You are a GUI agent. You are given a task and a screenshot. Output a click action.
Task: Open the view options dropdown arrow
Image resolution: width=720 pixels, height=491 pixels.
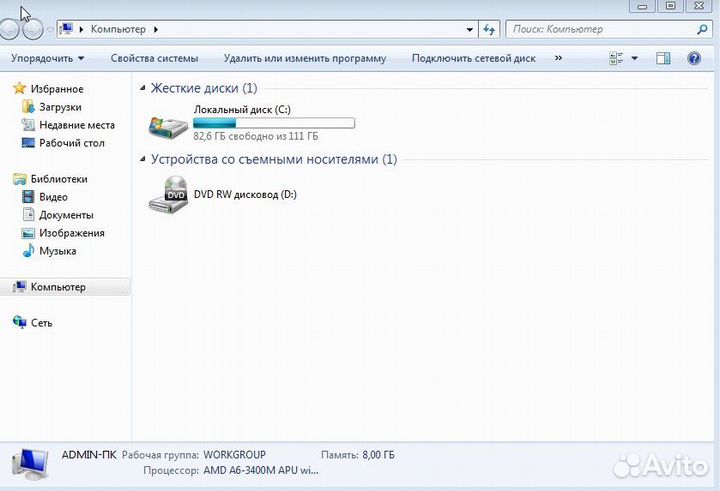pyautogui.click(x=634, y=58)
